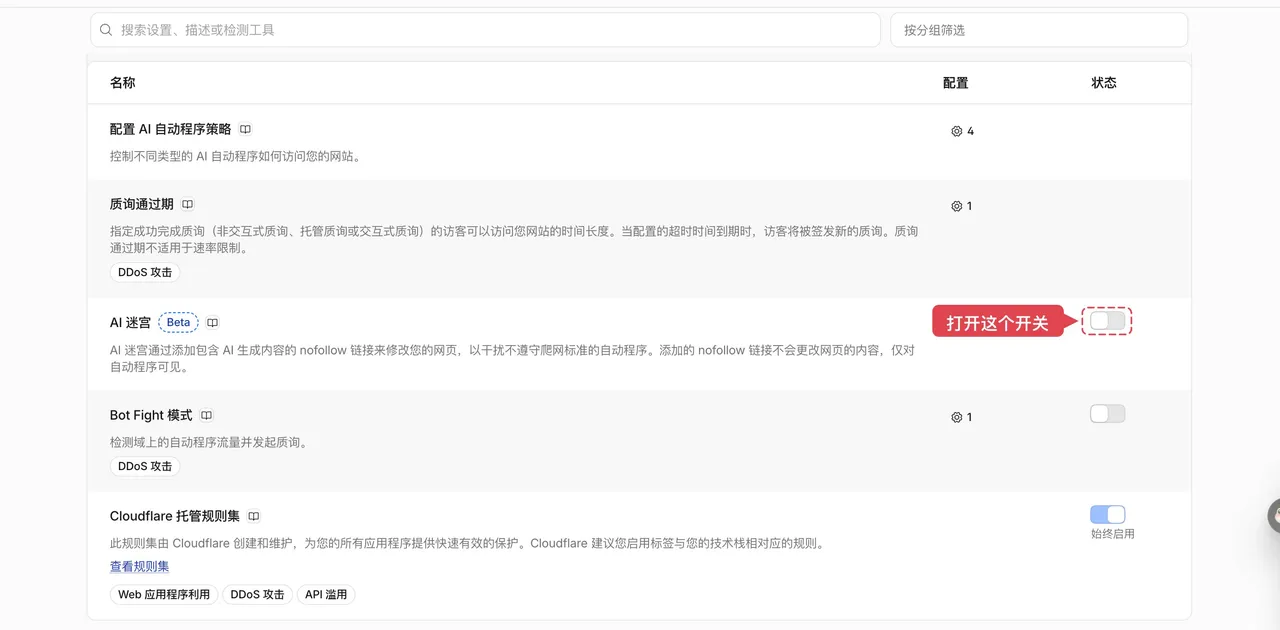Click the DDoS 攻击 tag under Cloudflare 托管规则集
This screenshot has height=630, width=1280.
point(257,594)
